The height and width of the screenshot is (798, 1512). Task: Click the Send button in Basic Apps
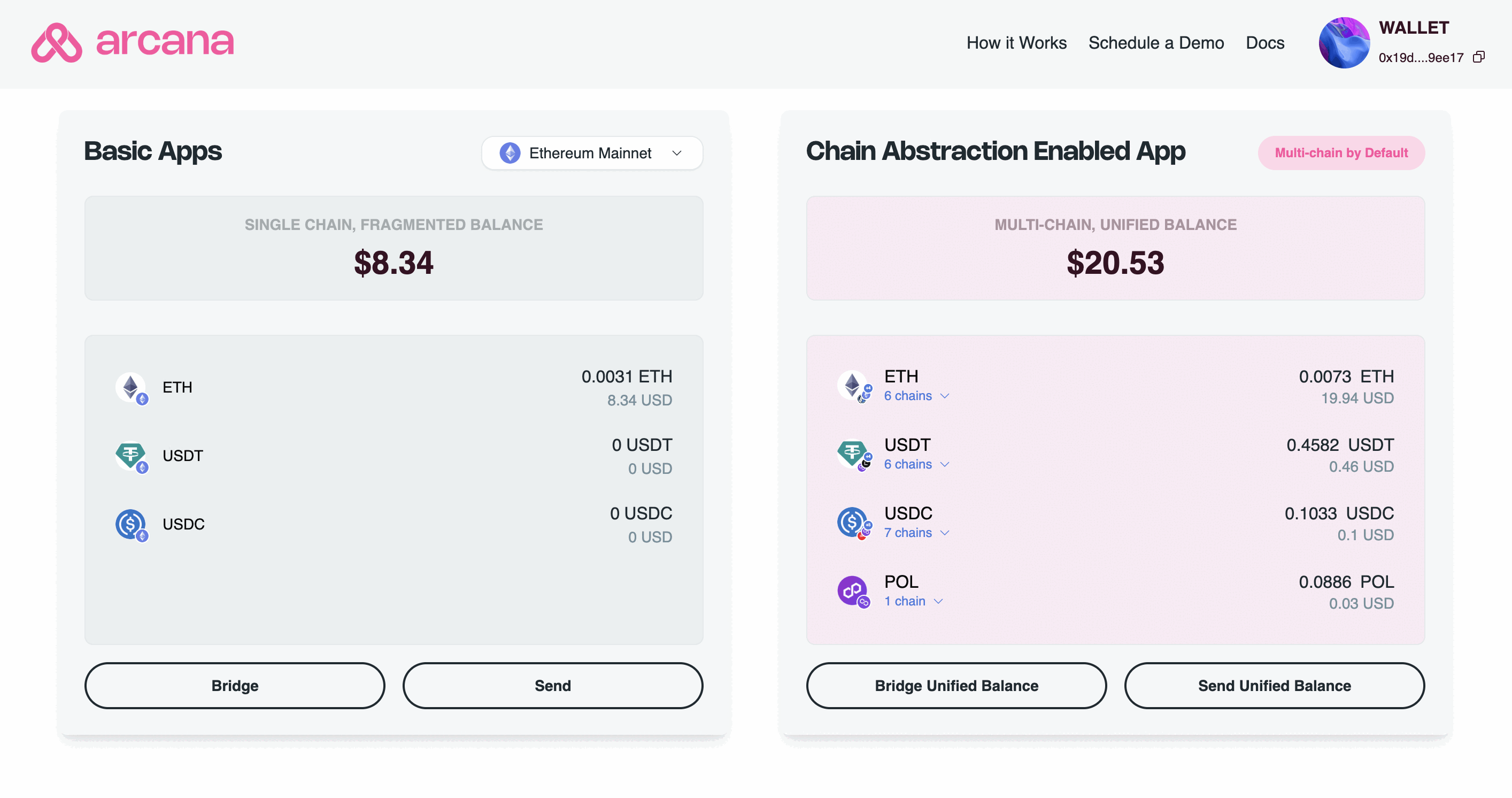[x=552, y=685]
